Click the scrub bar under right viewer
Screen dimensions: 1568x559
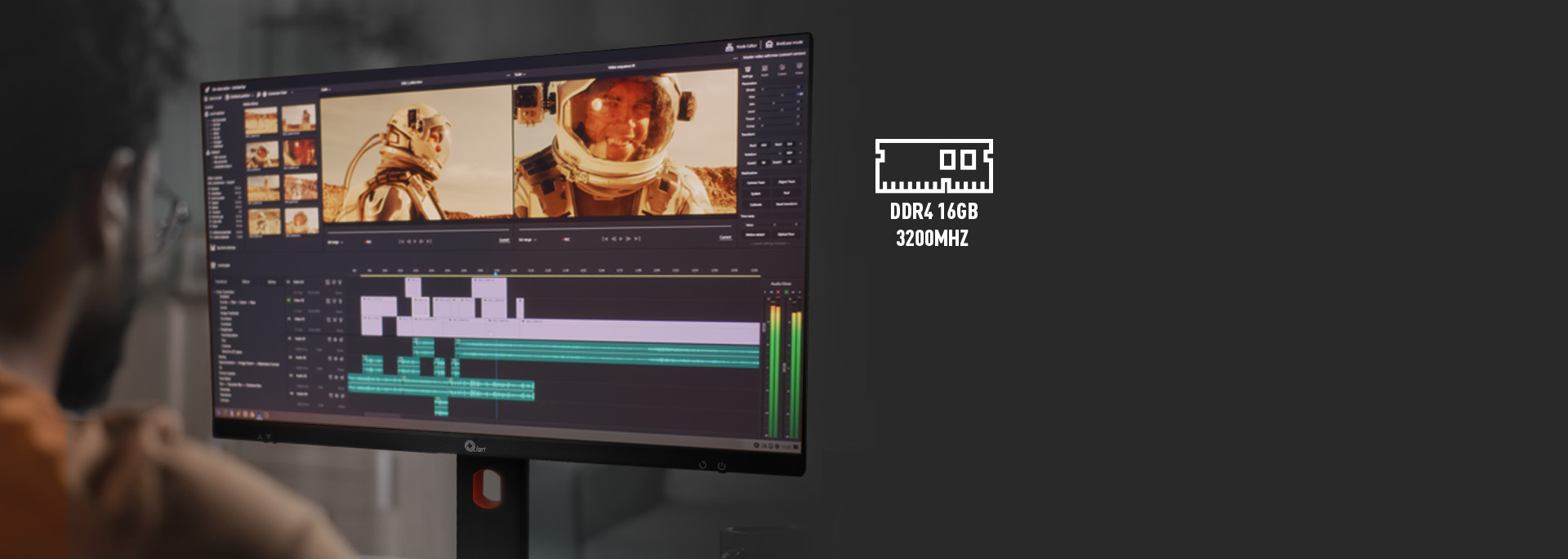[625, 228]
